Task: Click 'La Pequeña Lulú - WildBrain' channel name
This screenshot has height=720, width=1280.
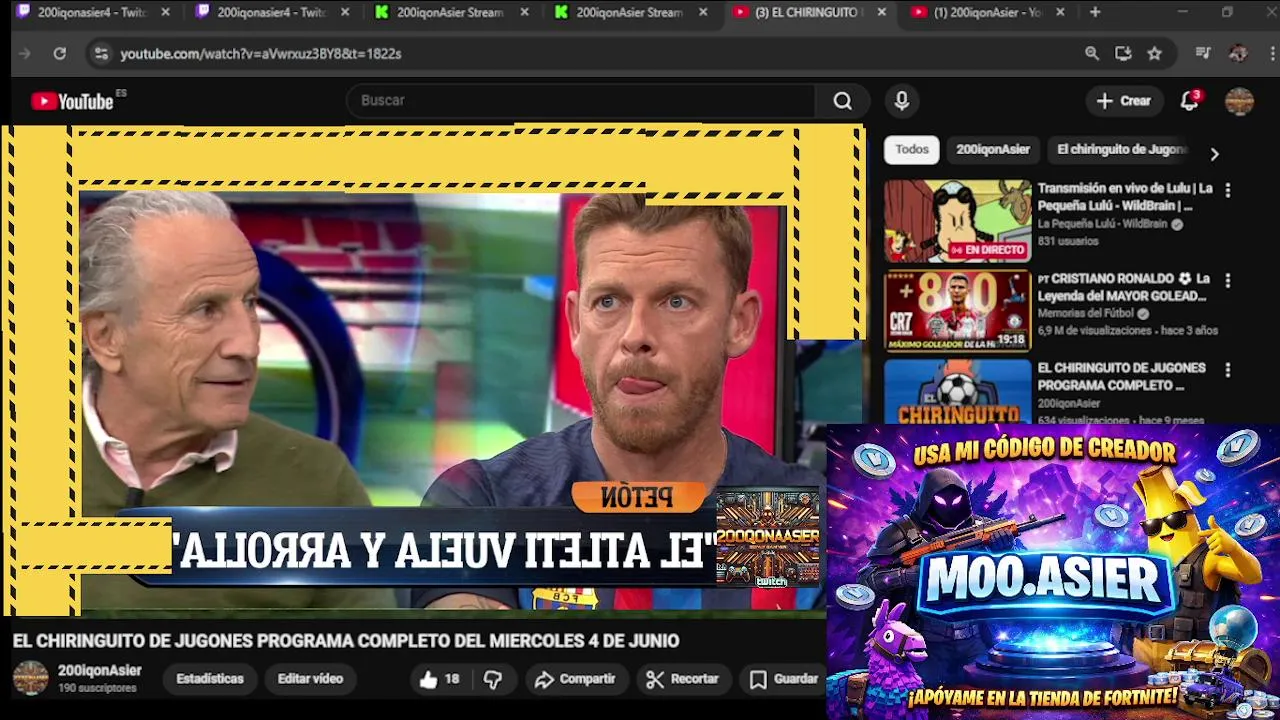Action: click(x=1102, y=224)
